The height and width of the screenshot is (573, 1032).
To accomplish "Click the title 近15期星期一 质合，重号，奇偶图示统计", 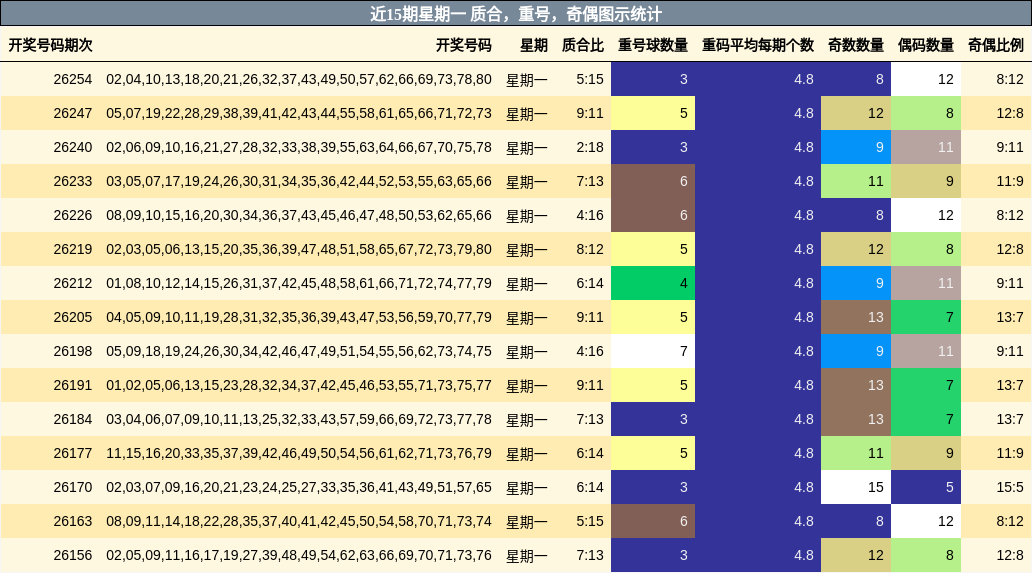I will tap(516, 14).
